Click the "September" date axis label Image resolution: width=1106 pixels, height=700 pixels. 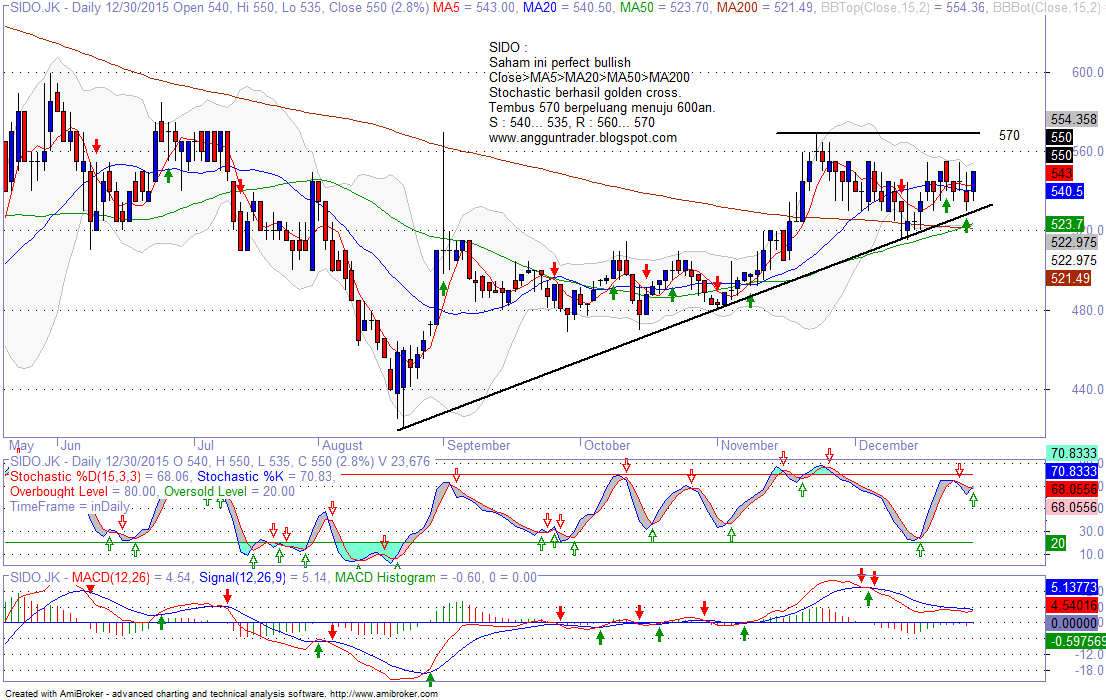coord(478,445)
